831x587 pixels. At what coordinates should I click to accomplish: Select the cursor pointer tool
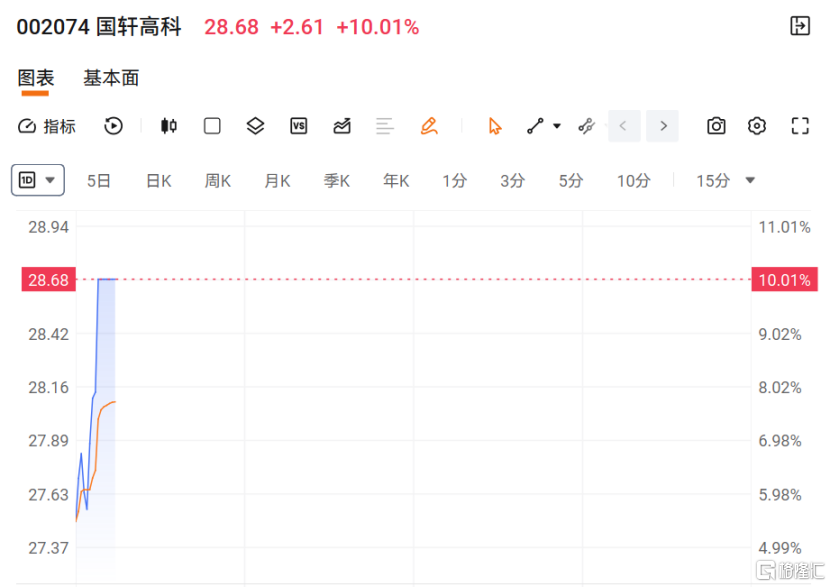click(x=495, y=126)
